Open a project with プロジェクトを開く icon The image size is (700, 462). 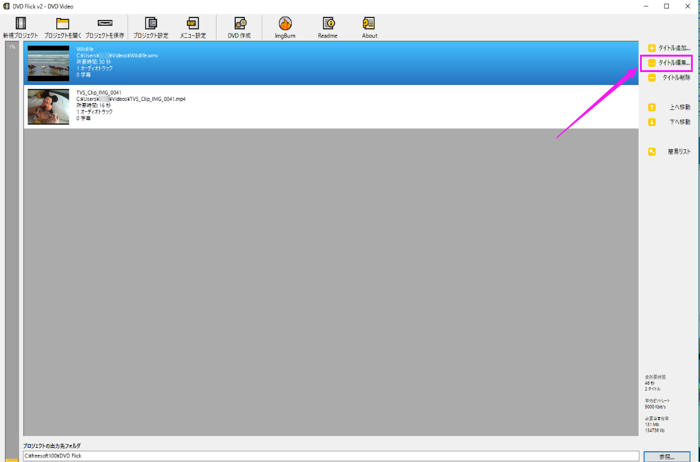tap(62, 27)
